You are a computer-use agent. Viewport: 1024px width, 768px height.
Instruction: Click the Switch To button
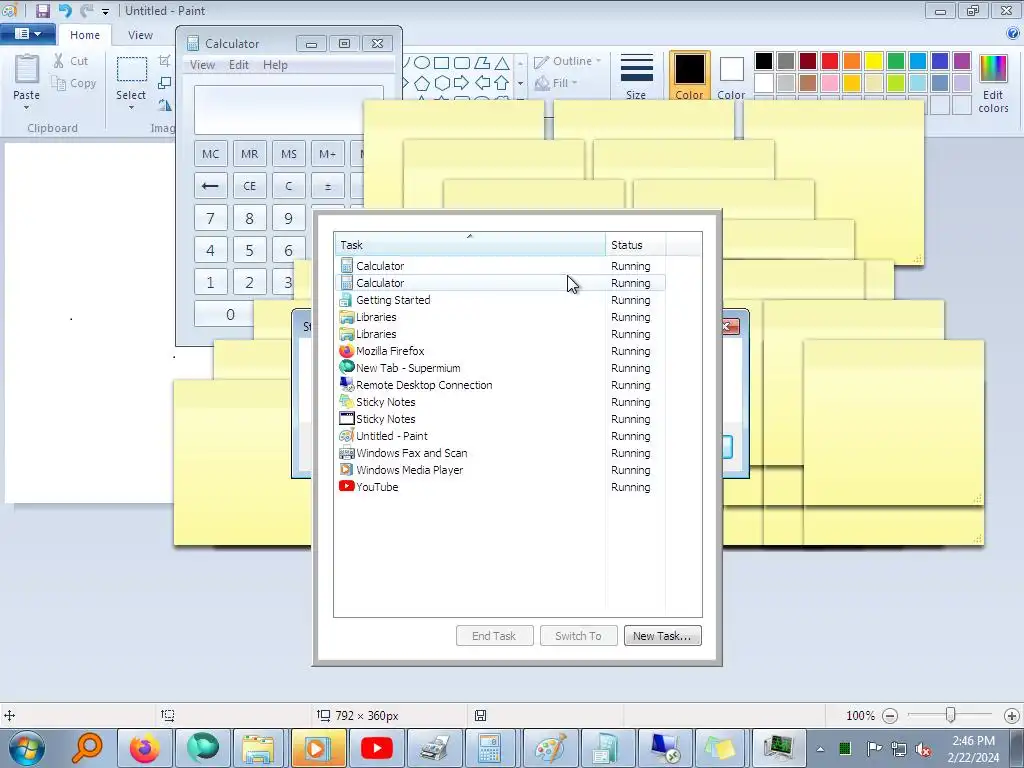[578, 635]
